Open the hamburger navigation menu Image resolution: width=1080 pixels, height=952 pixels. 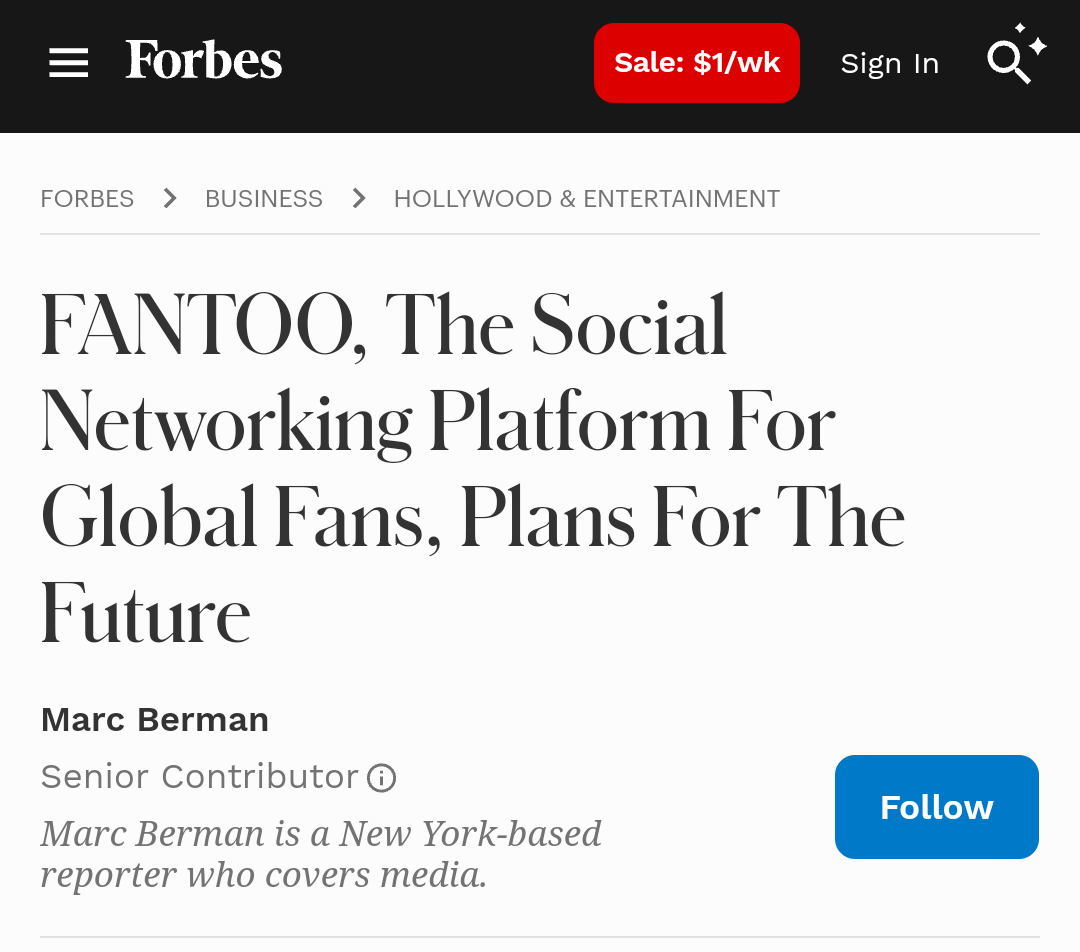click(x=68, y=63)
